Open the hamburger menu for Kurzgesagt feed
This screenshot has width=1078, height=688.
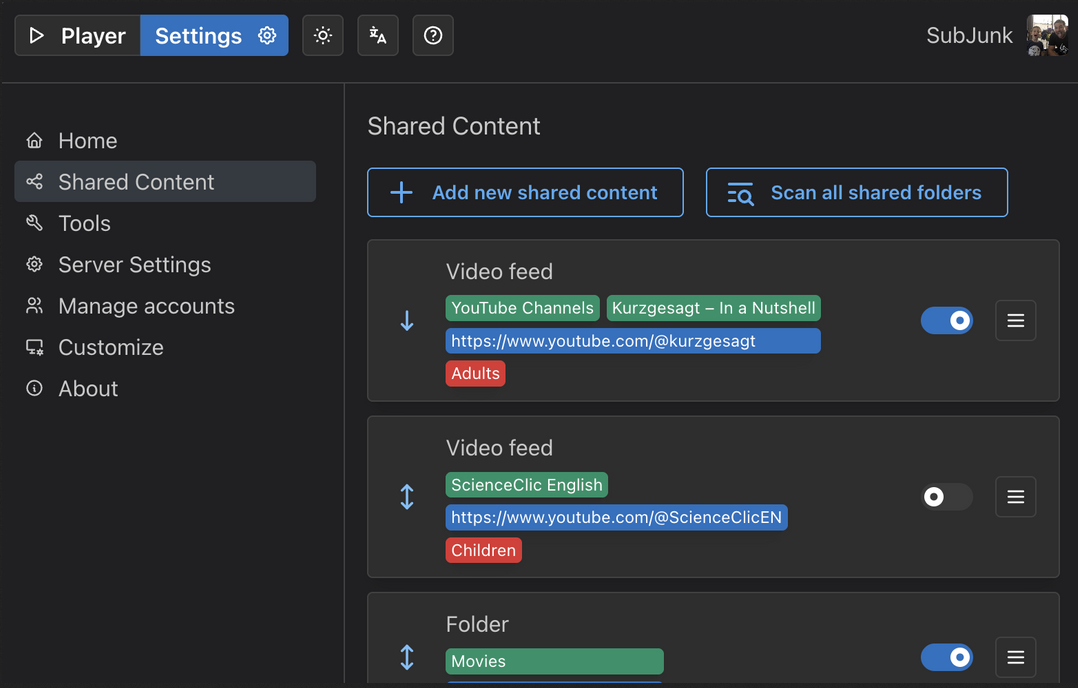point(1015,320)
